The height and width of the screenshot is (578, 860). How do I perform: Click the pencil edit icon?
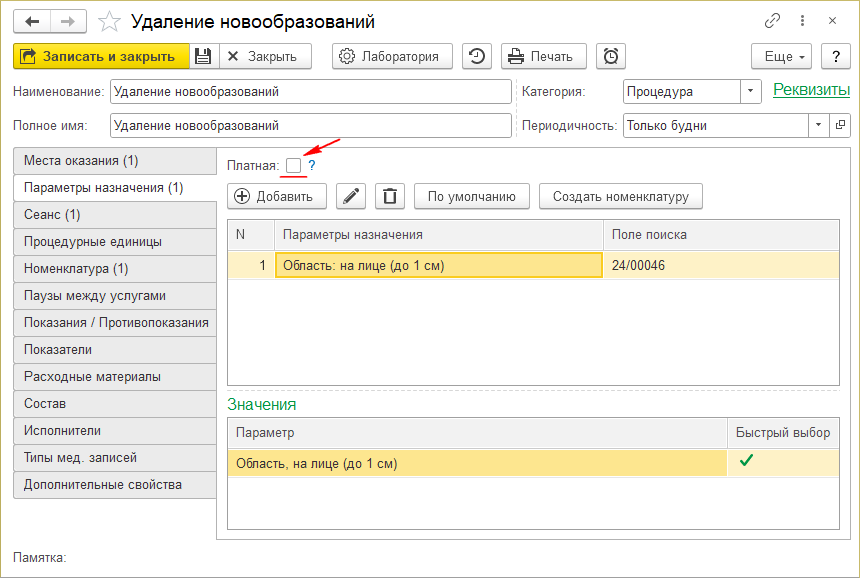pyautogui.click(x=350, y=196)
